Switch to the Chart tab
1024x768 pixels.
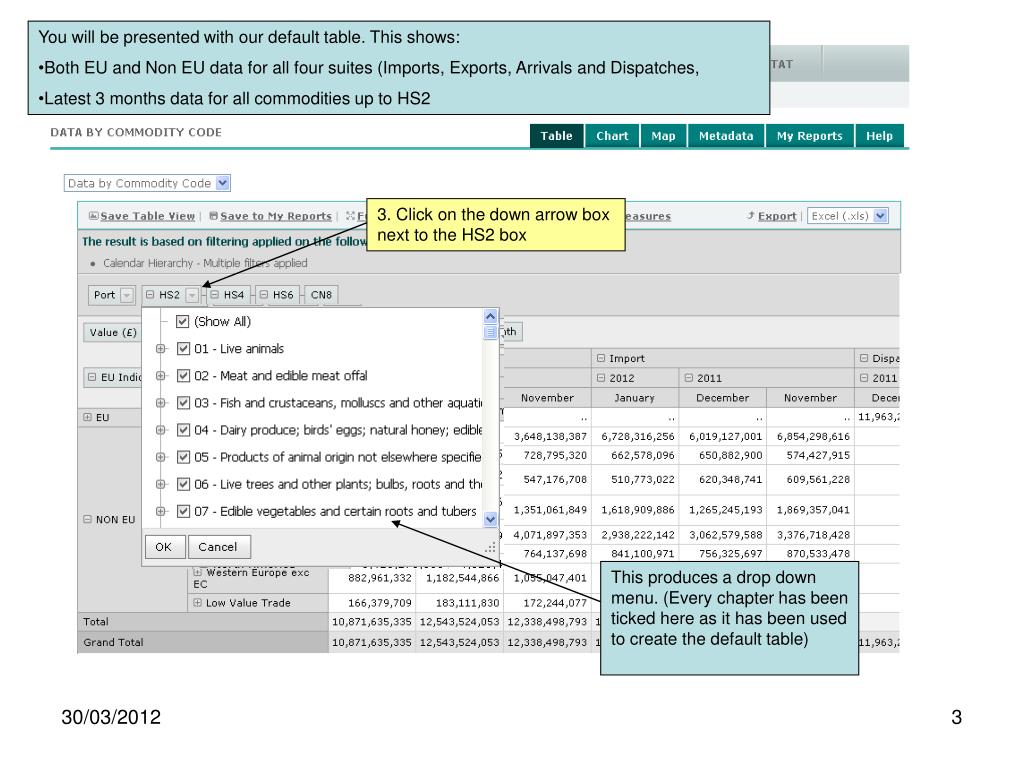pyautogui.click(x=612, y=136)
